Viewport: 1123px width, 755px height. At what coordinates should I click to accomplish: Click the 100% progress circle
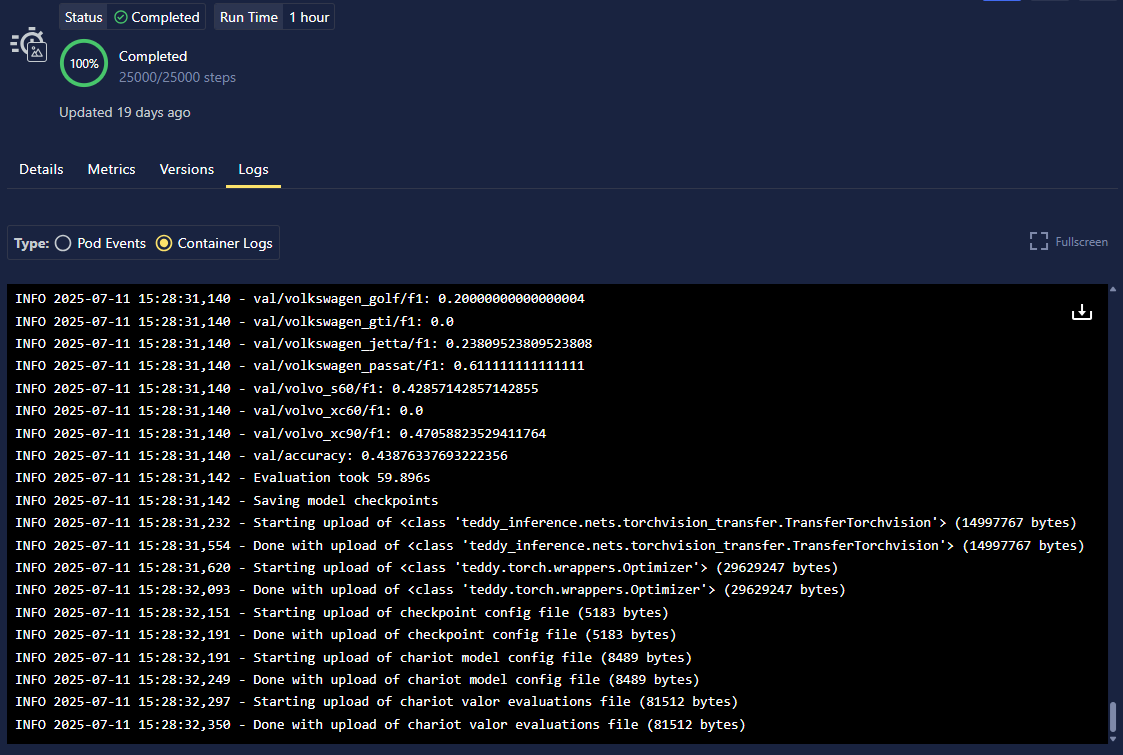(x=84, y=64)
